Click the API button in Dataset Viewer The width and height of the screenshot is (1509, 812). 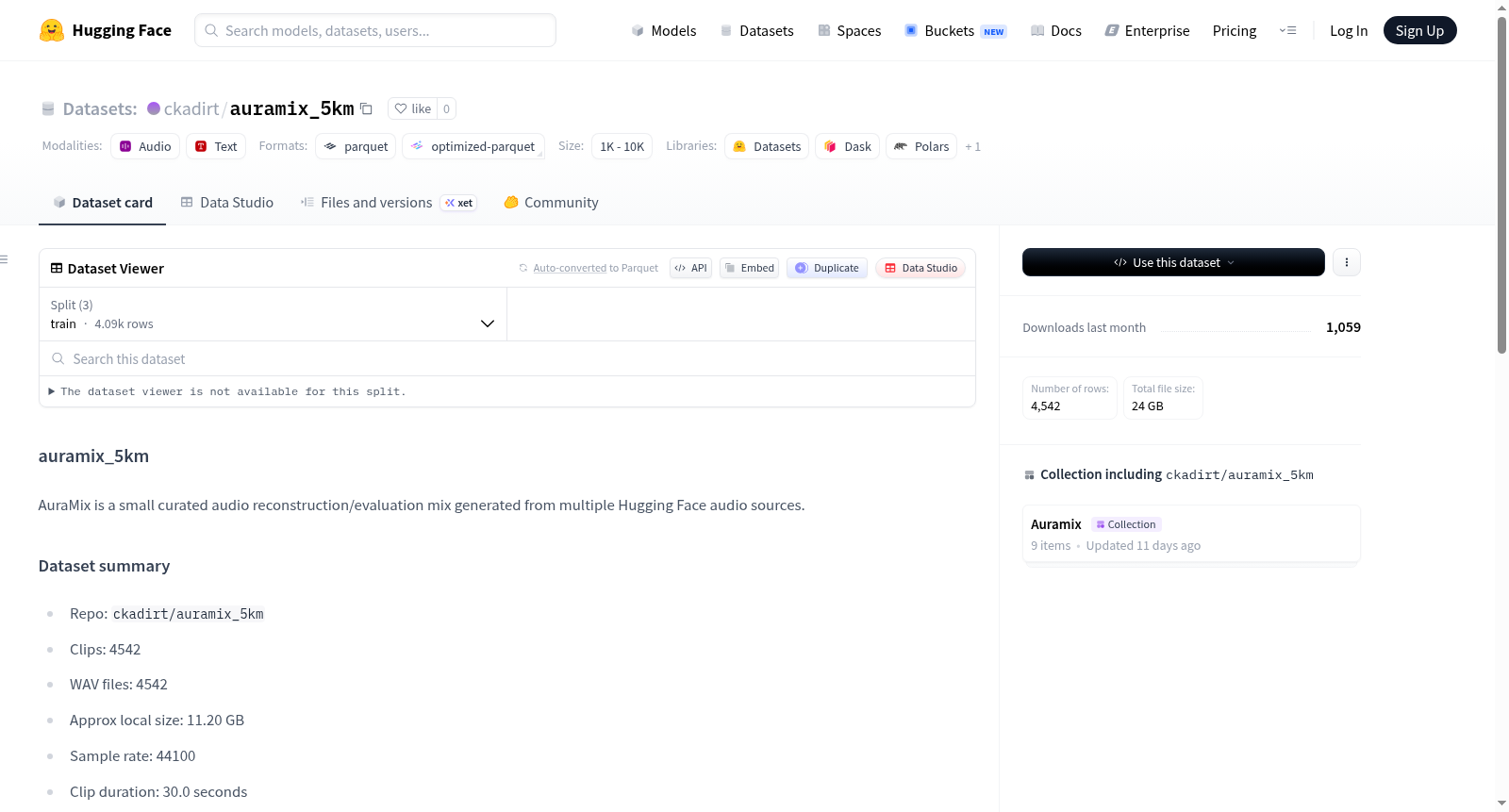pos(690,268)
